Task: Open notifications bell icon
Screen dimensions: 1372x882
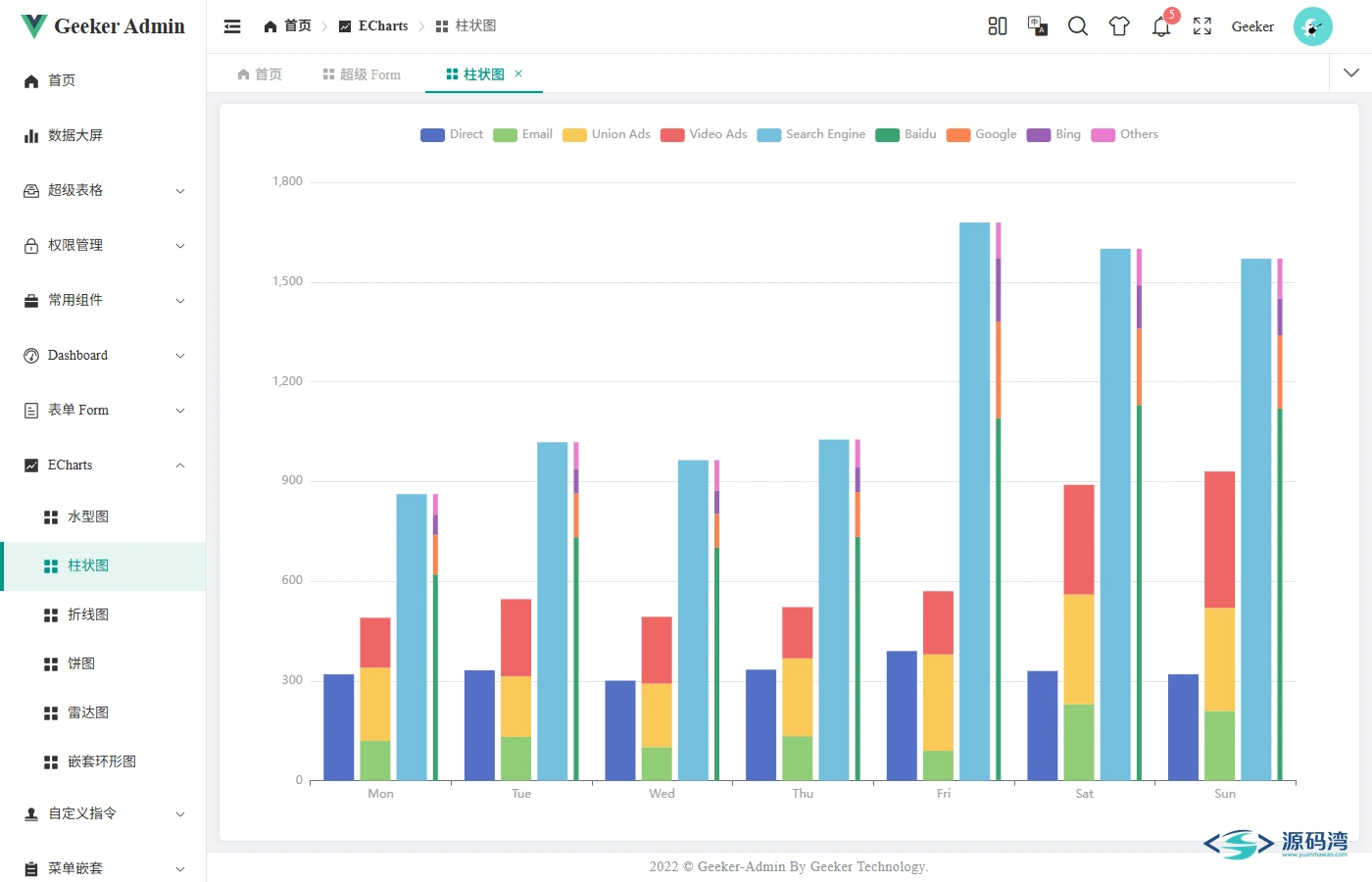Action: click(x=1161, y=26)
